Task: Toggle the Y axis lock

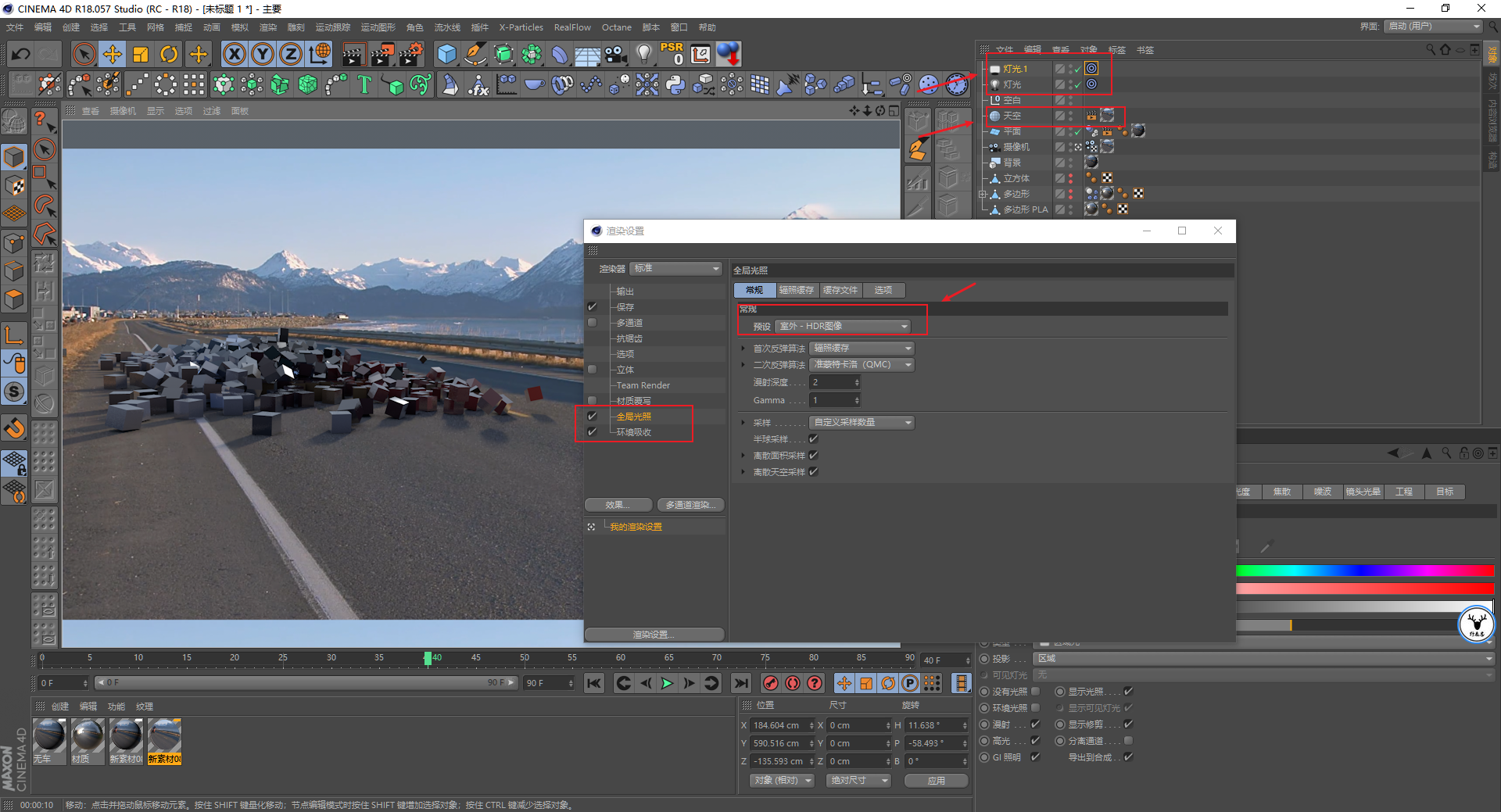Action: (263, 54)
